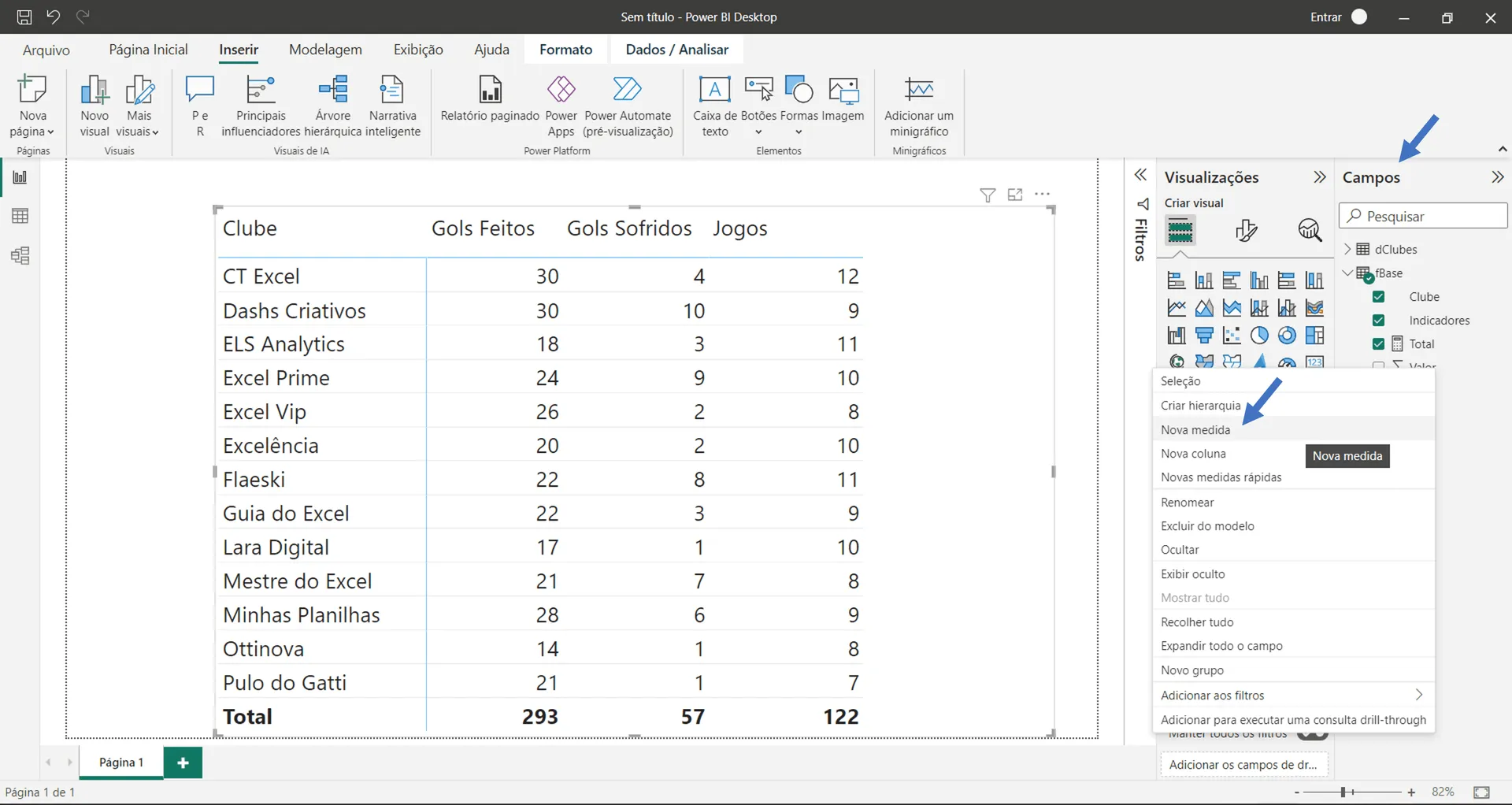Open the Format visual paintbrush tab
Viewport: 1512px width, 805px height.
(1246, 230)
